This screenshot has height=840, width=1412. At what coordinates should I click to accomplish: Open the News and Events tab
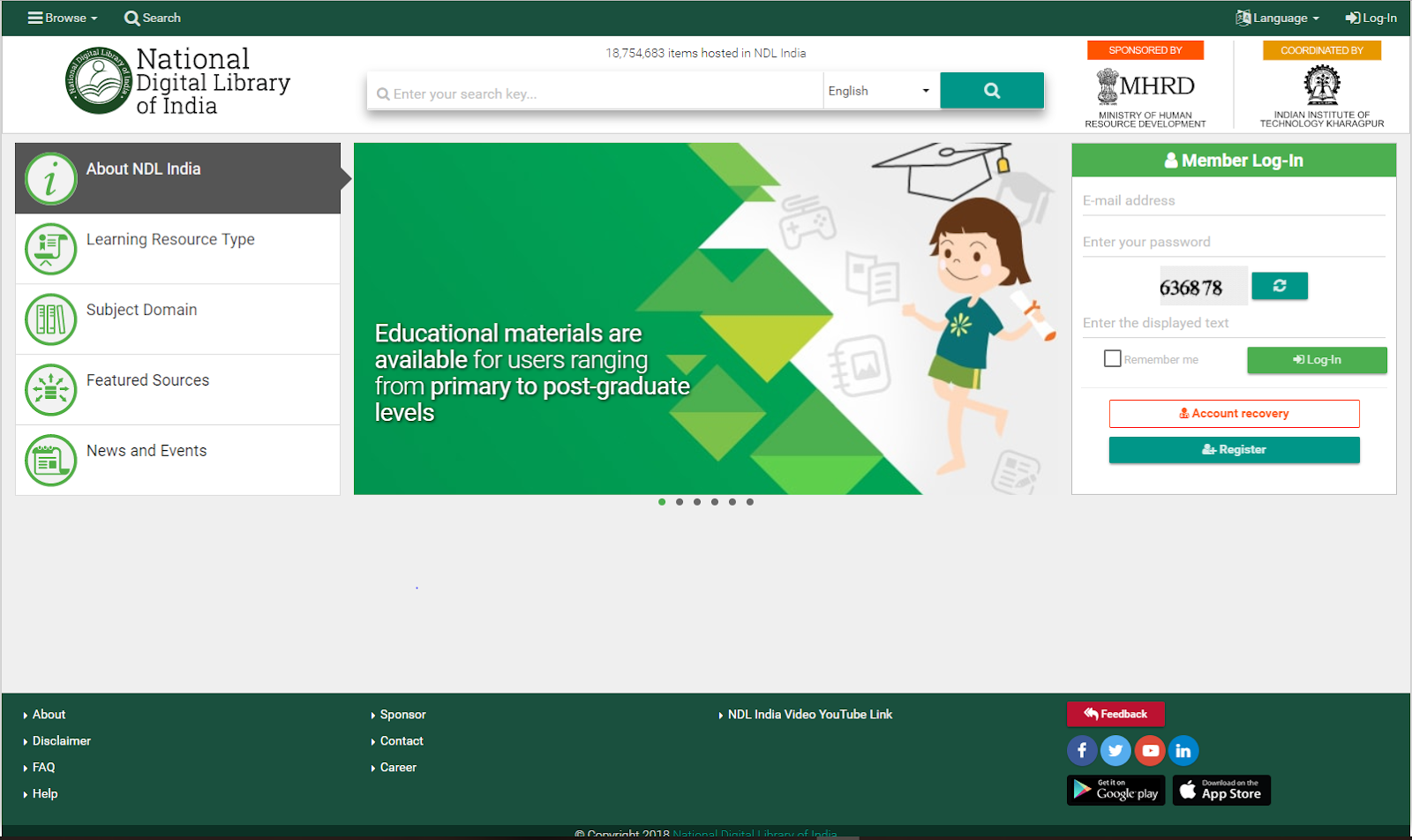coord(177,461)
